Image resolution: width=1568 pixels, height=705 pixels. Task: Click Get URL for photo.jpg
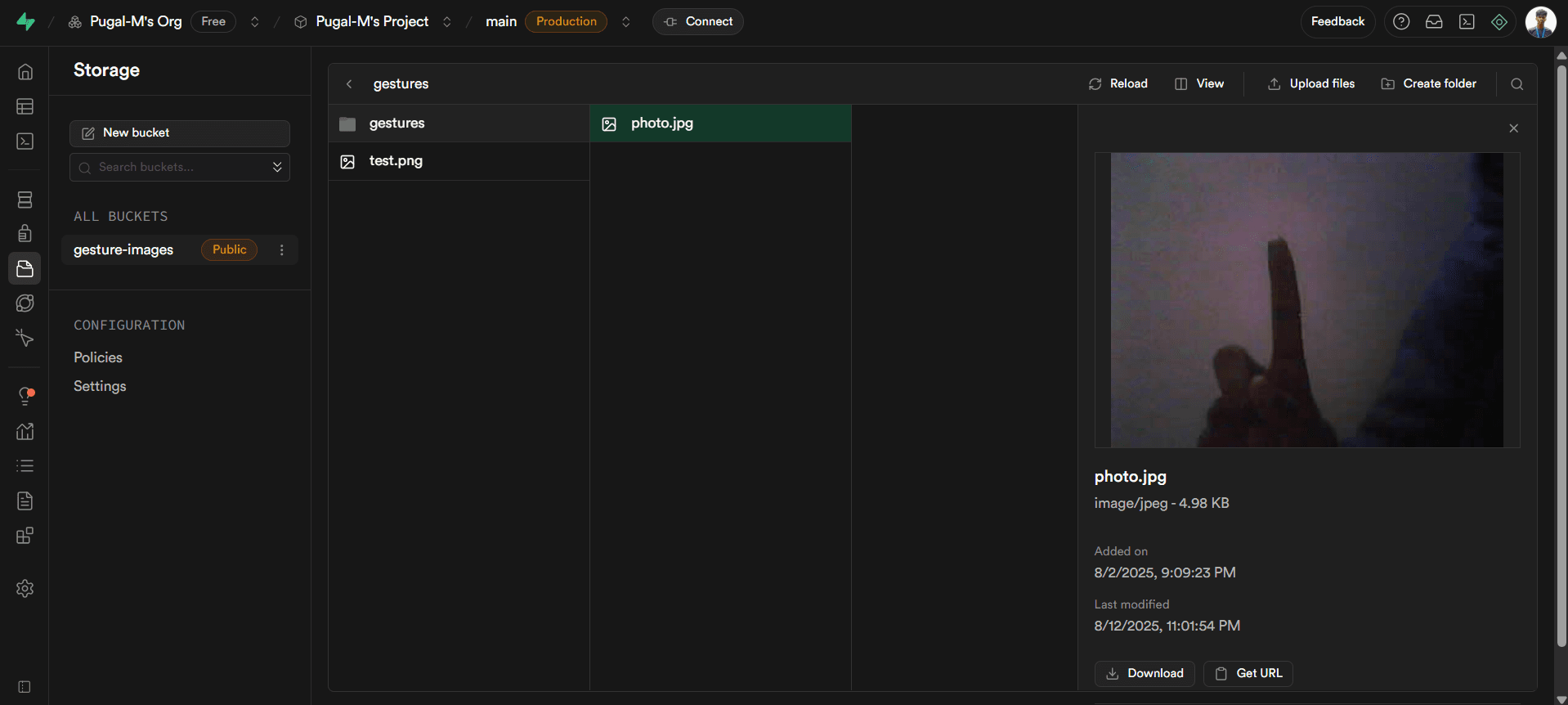[x=1248, y=674]
